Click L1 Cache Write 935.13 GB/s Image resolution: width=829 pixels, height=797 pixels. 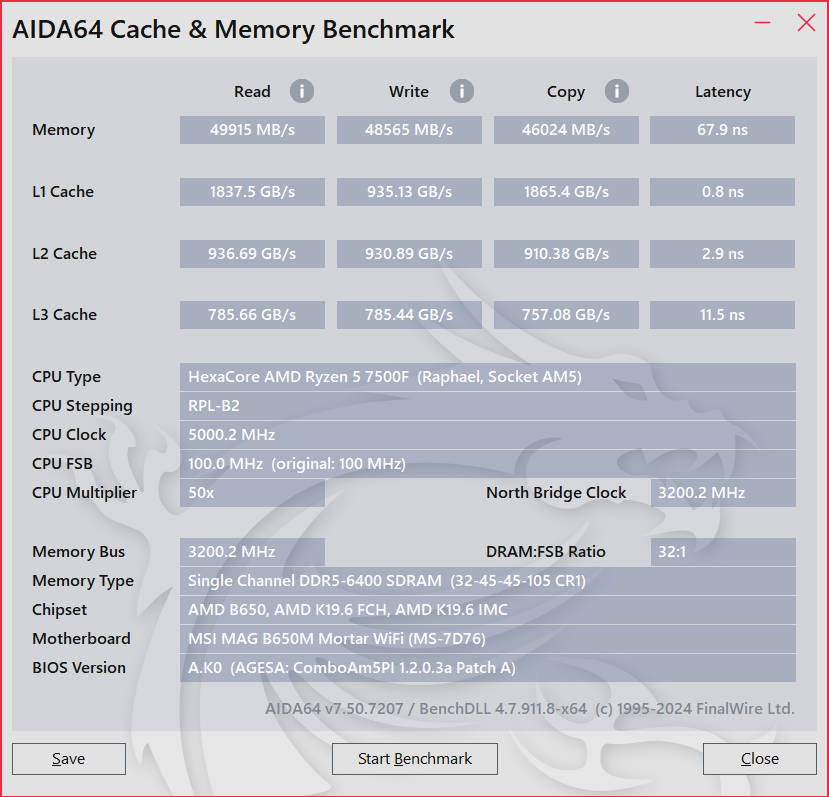(x=409, y=192)
